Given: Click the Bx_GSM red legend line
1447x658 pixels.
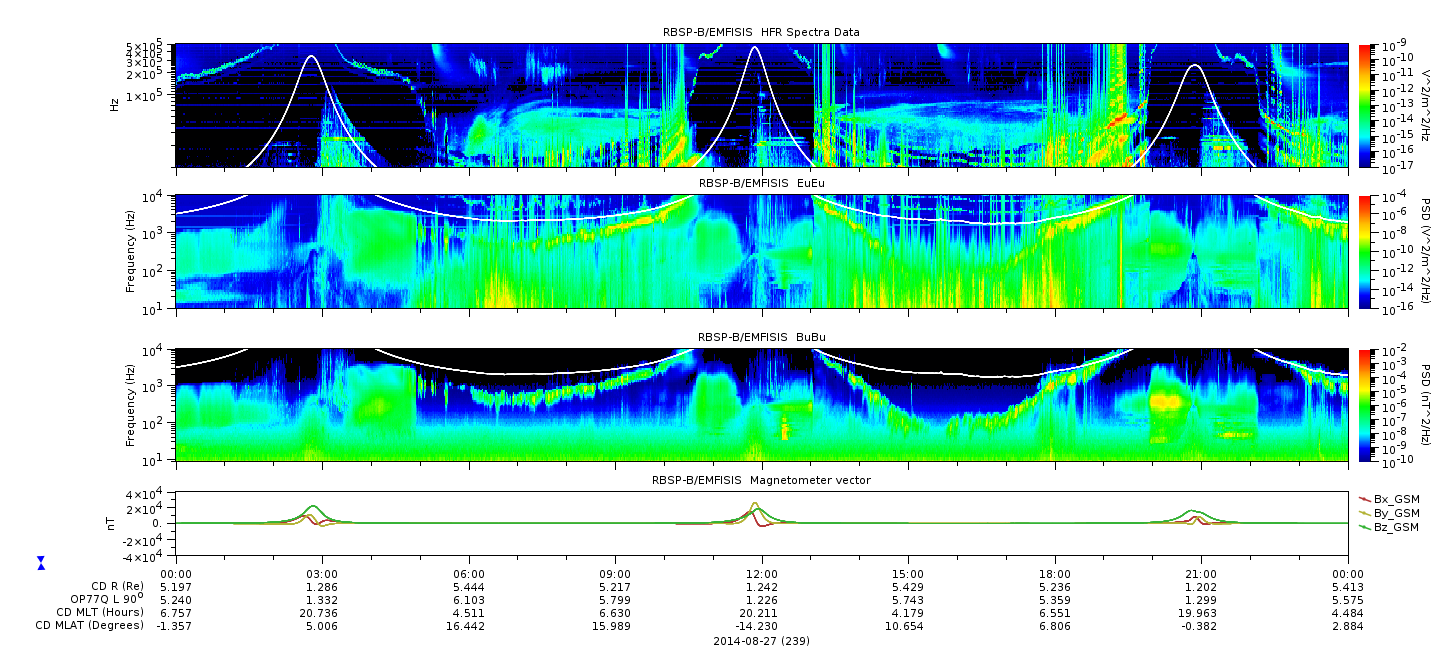Looking at the screenshot, I should pyautogui.click(x=1365, y=499).
